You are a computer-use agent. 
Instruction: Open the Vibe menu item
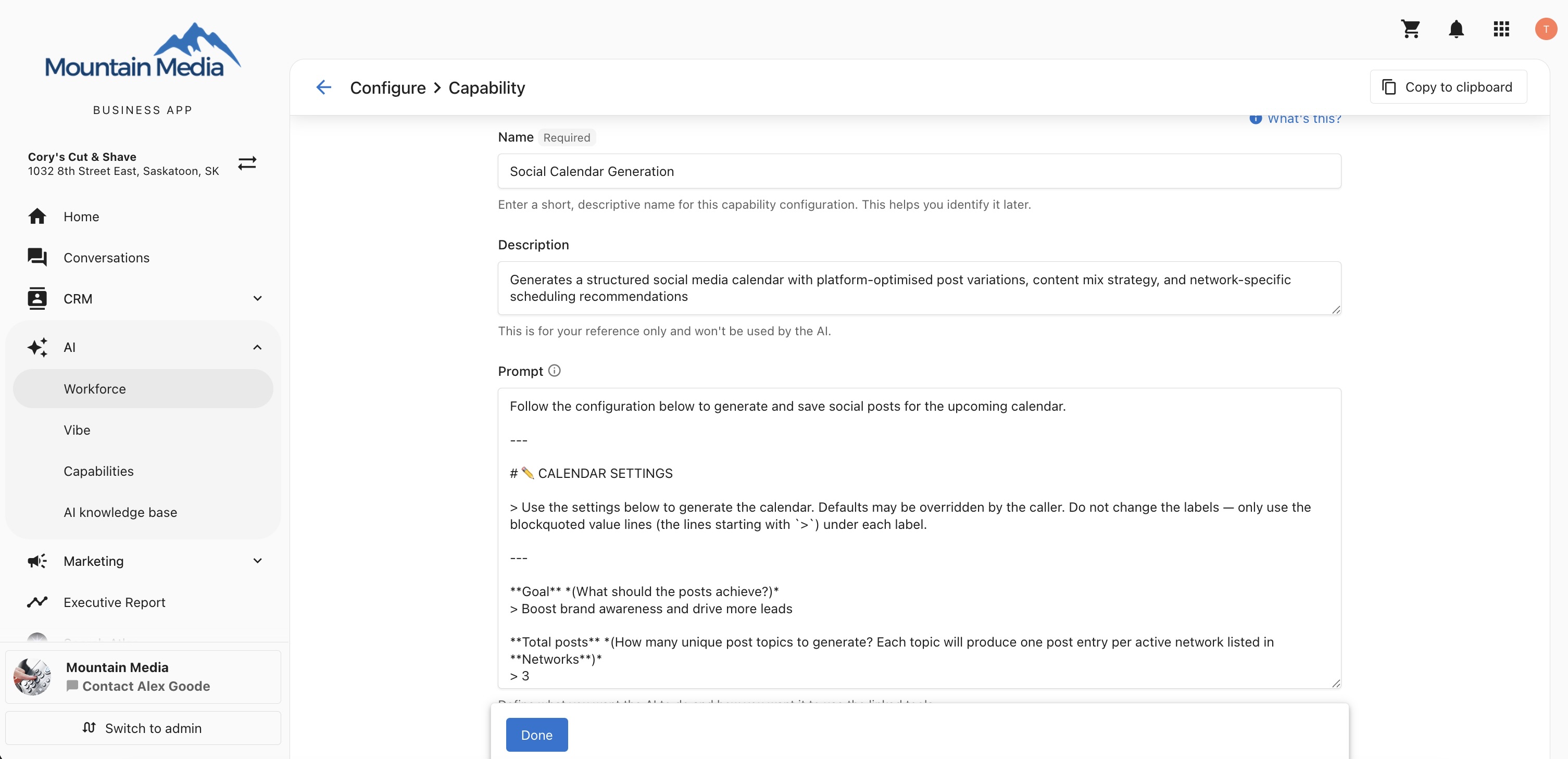pos(143,429)
